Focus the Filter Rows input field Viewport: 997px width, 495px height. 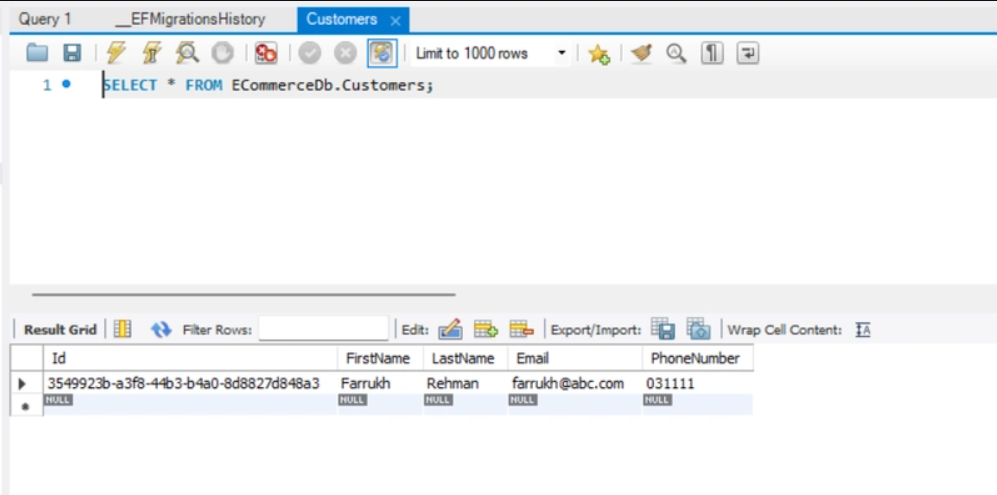pos(324,330)
